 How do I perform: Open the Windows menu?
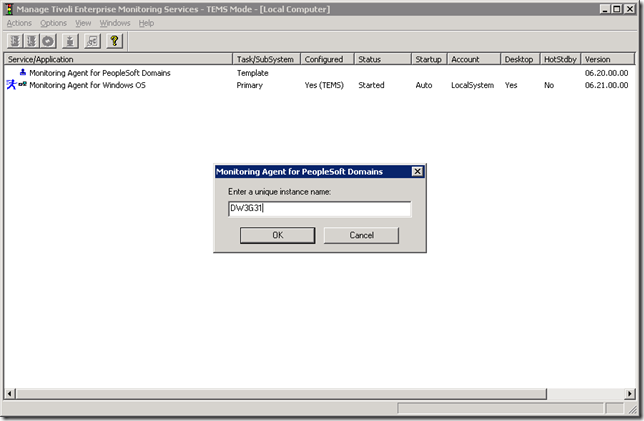click(115, 23)
